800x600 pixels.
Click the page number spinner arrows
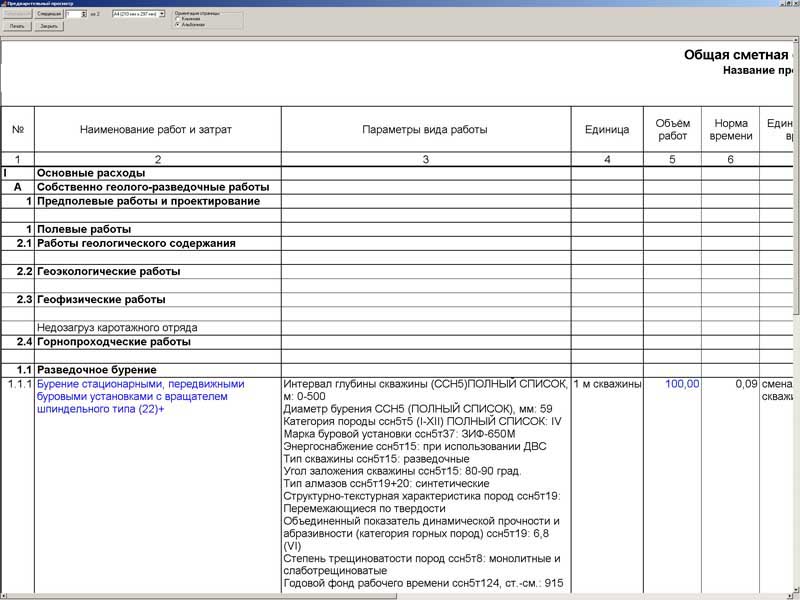[x=84, y=14]
